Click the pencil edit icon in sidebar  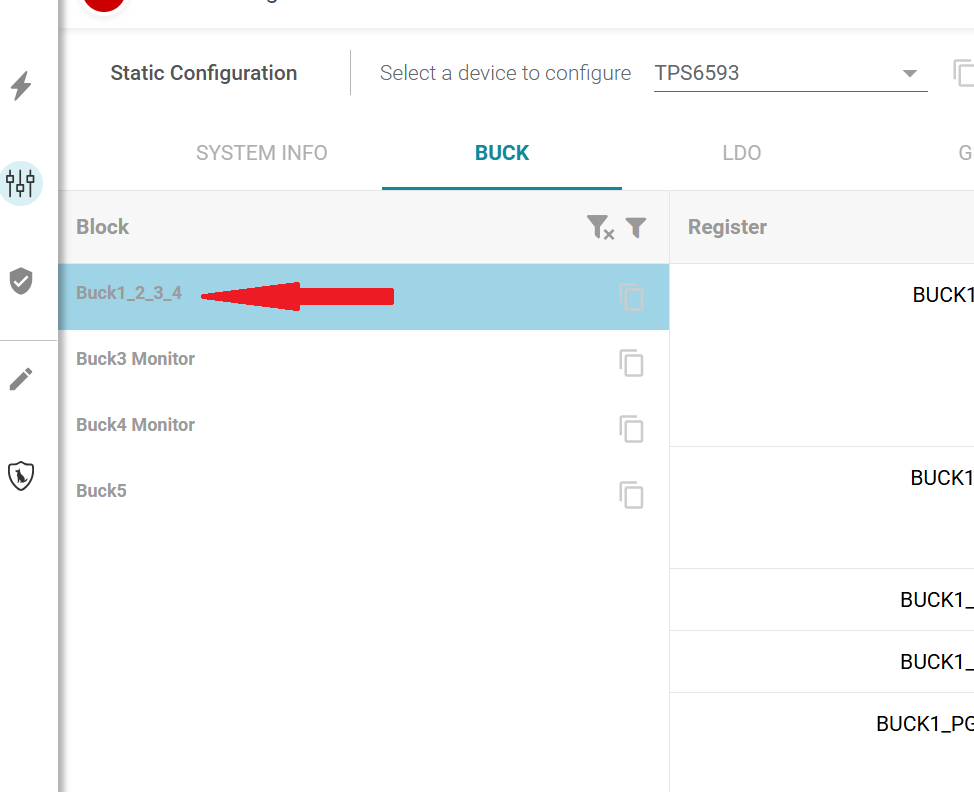(x=20, y=379)
